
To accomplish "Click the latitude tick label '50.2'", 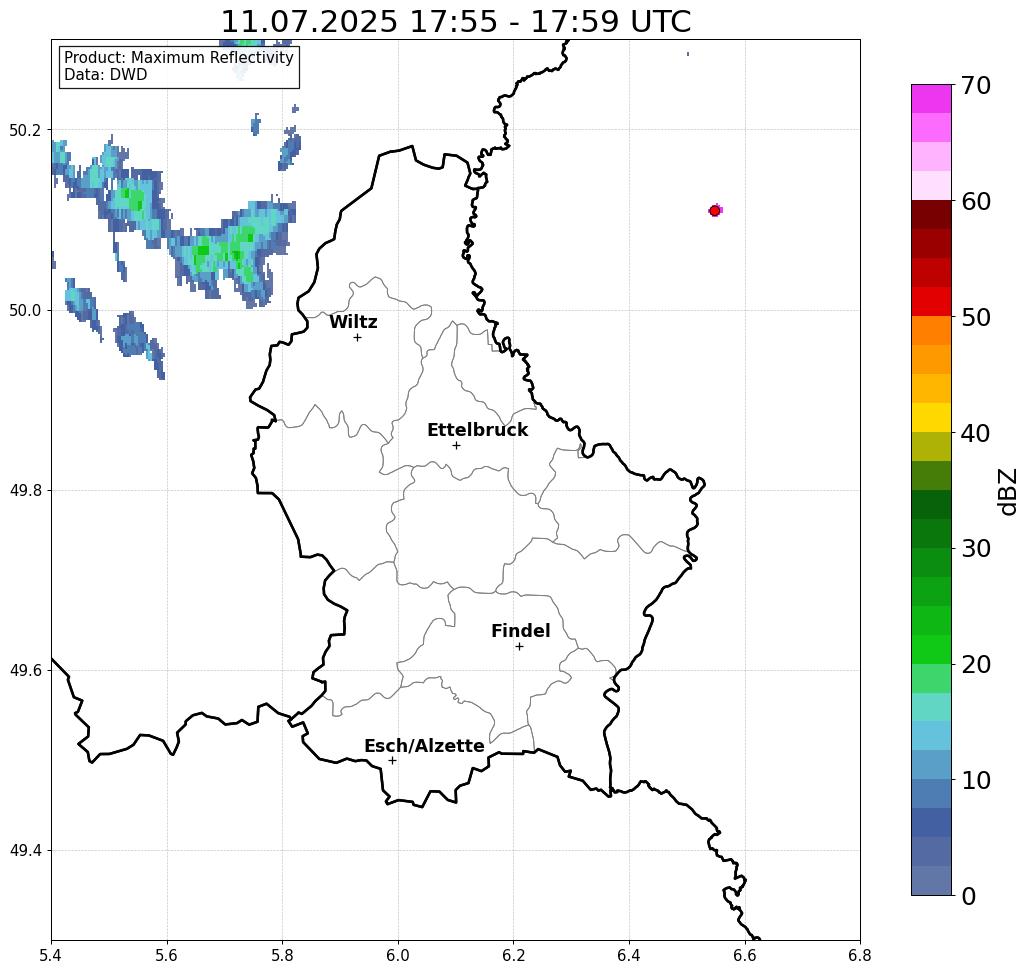I will pos(25,130).
